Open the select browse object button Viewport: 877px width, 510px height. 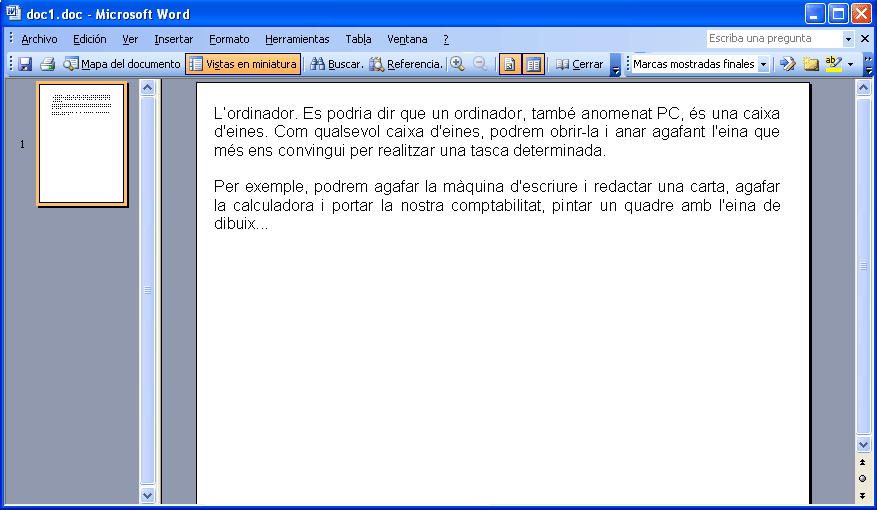pyautogui.click(x=863, y=478)
